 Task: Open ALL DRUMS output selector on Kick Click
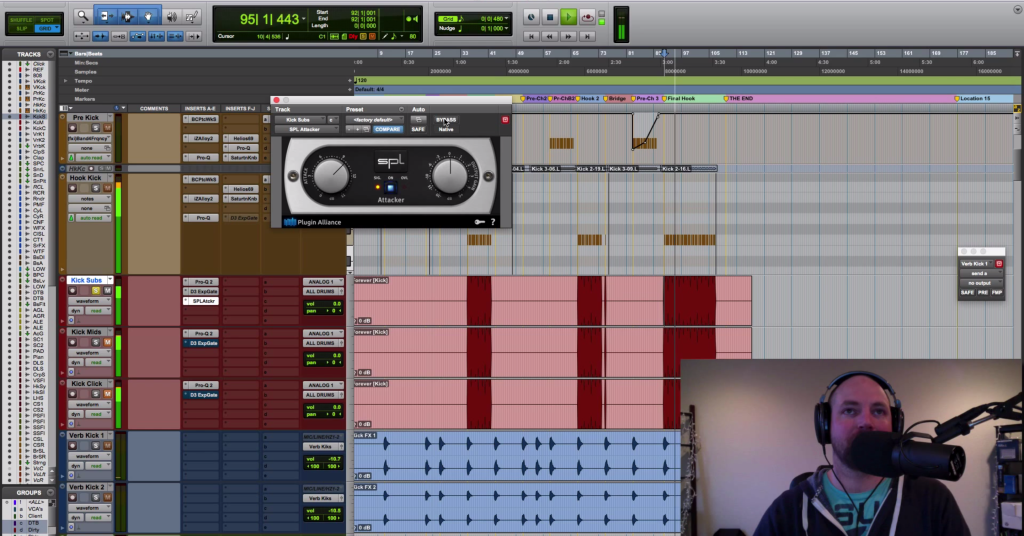(323, 395)
